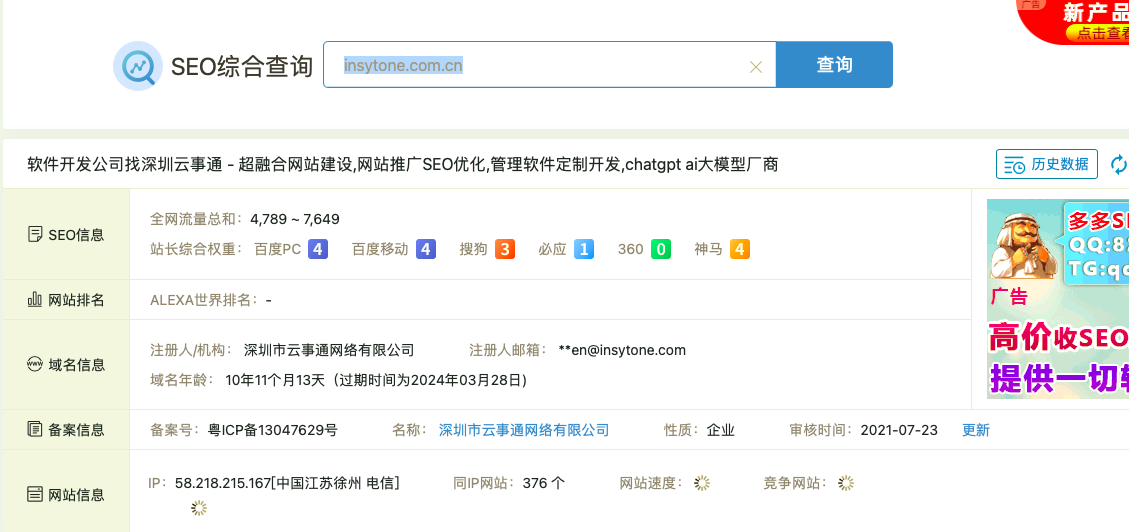The image size is (1129, 532).
Task: Click the 神马 weight badge 4
Action: 740,249
